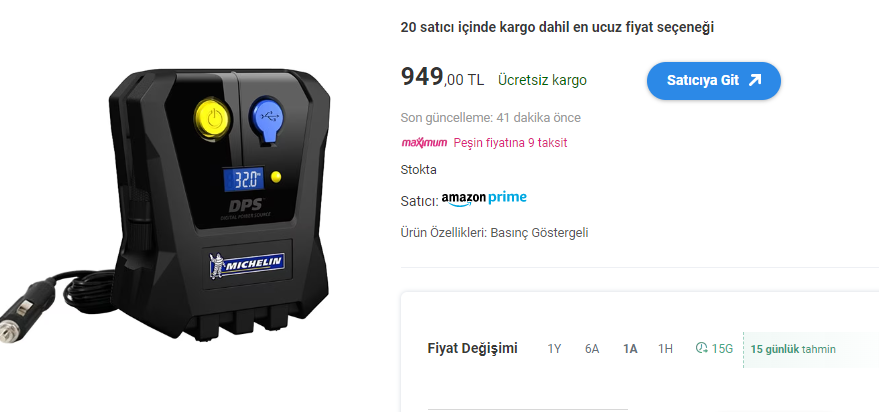Open Peşin fiyatına 9 taksit offer
Viewport: 879px width, 412px height.
pos(510,142)
